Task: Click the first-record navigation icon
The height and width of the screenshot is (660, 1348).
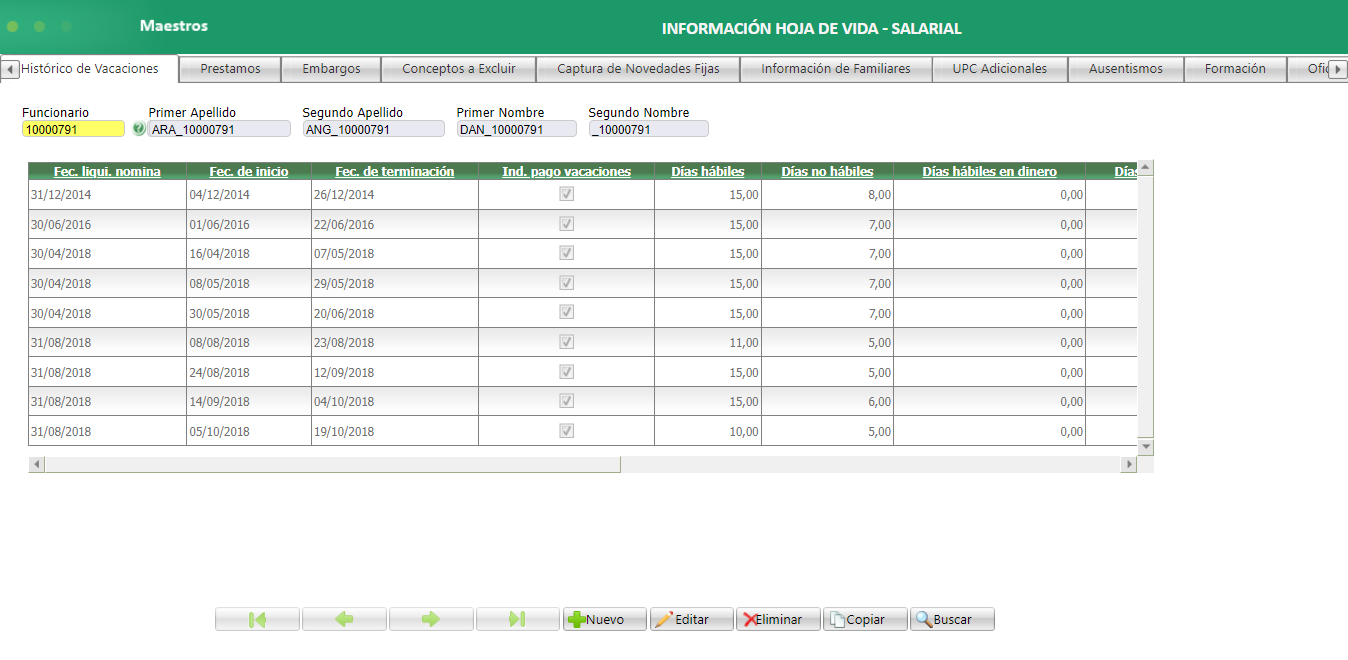Action: click(x=256, y=618)
